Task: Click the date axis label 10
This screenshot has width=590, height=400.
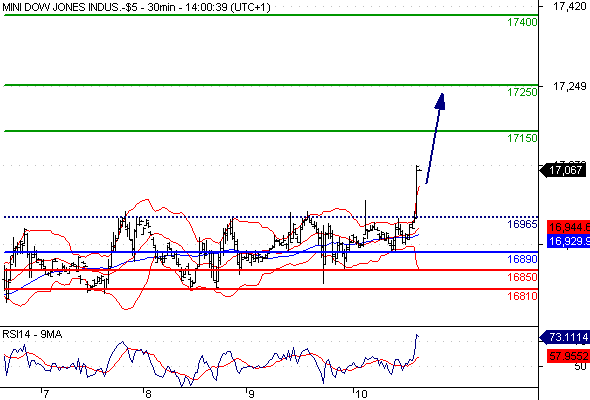Action: point(361,394)
